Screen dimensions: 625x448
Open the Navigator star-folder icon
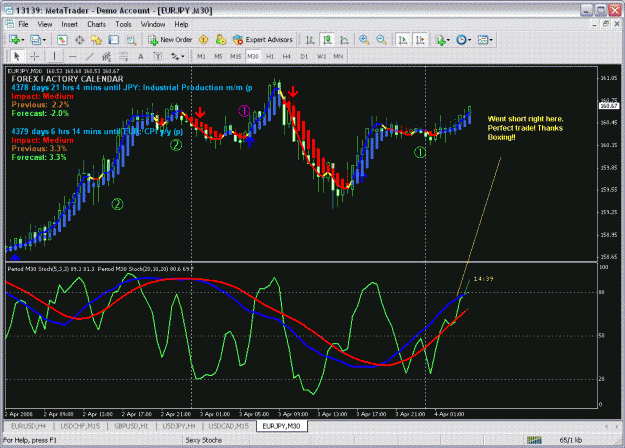(x=96, y=40)
